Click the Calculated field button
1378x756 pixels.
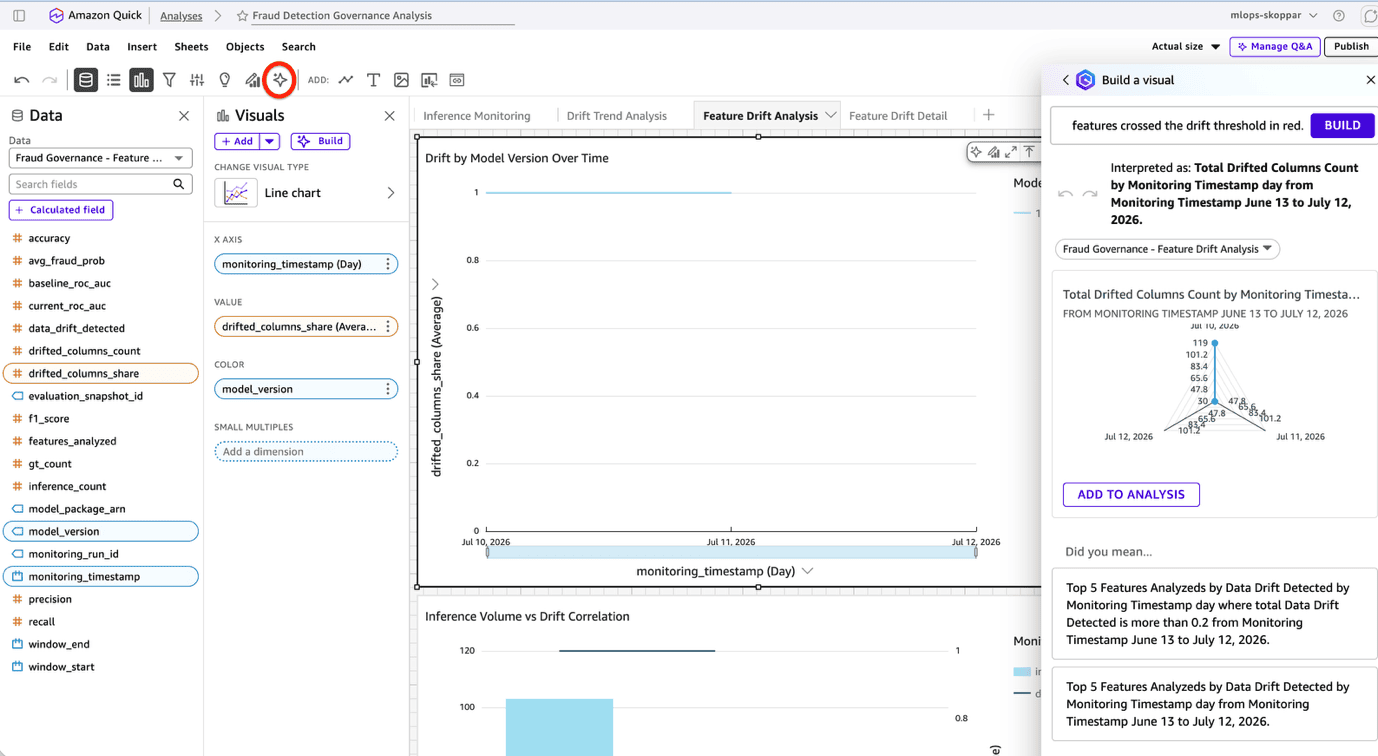pos(61,210)
